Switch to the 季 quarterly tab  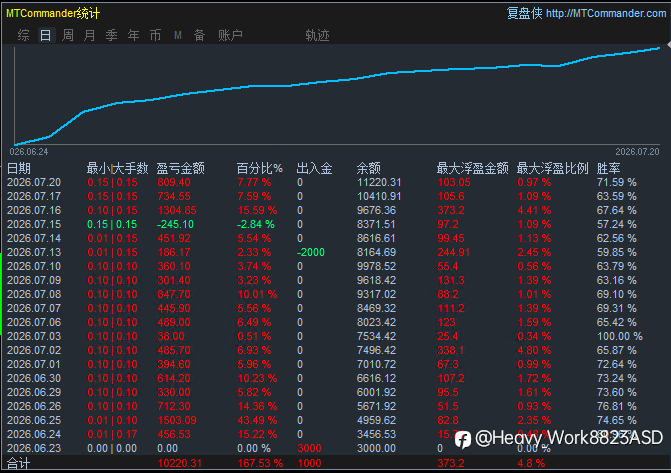pyautogui.click(x=111, y=35)
